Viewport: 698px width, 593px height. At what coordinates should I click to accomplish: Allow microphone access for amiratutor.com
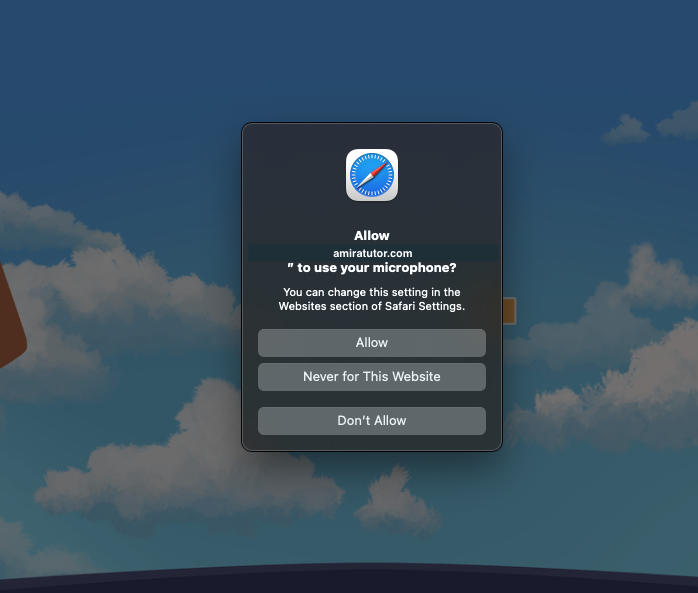(372, 342)
